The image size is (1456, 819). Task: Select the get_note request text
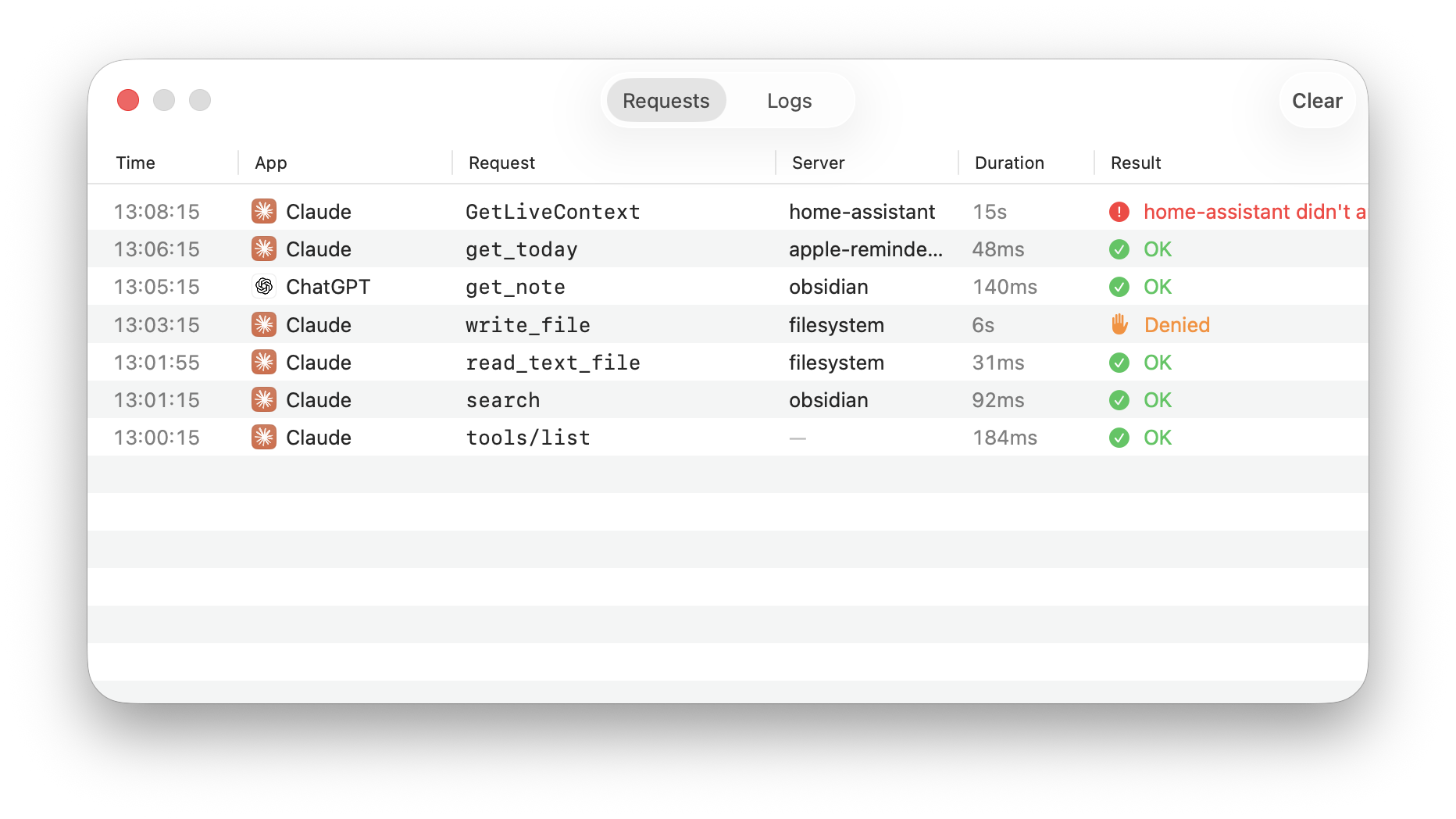515,287
